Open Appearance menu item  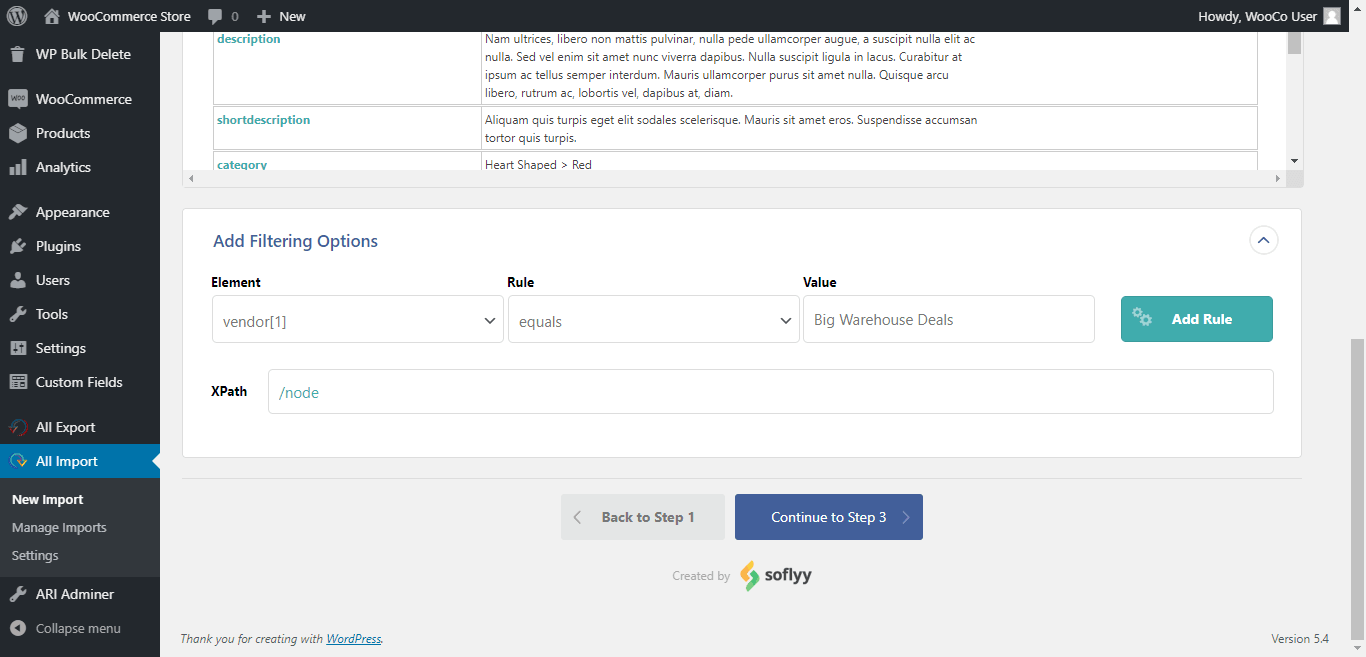(x=80, y=212)
